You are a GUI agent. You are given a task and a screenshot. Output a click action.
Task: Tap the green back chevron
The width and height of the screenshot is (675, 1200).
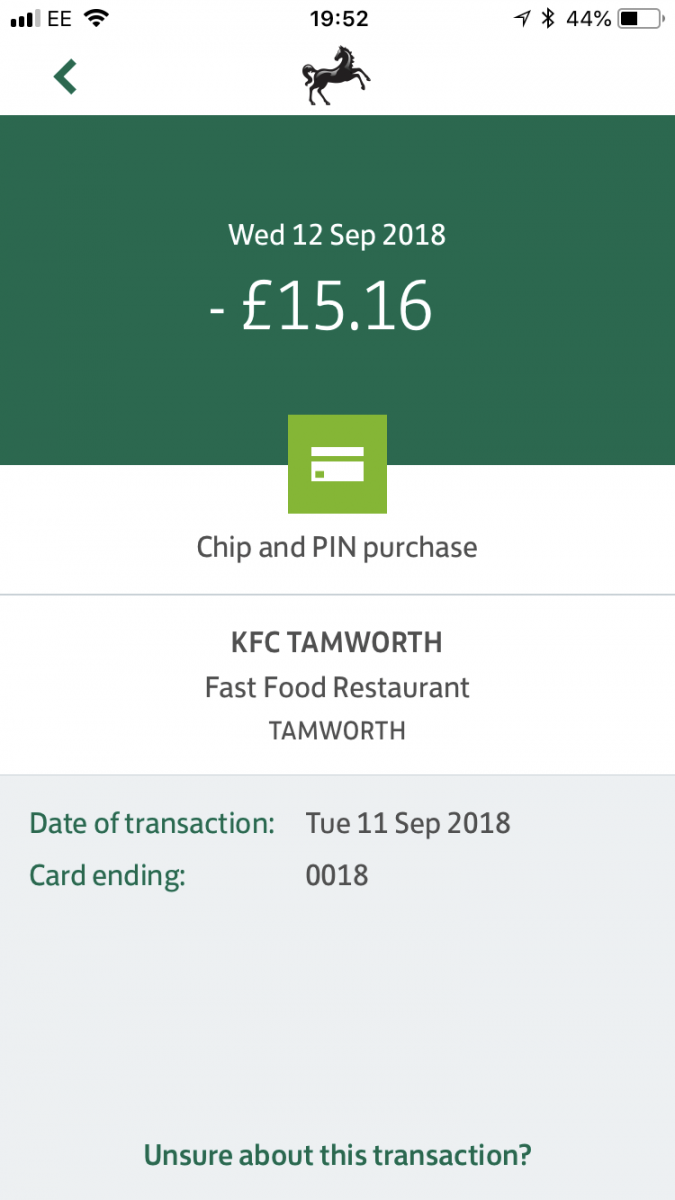65,77
